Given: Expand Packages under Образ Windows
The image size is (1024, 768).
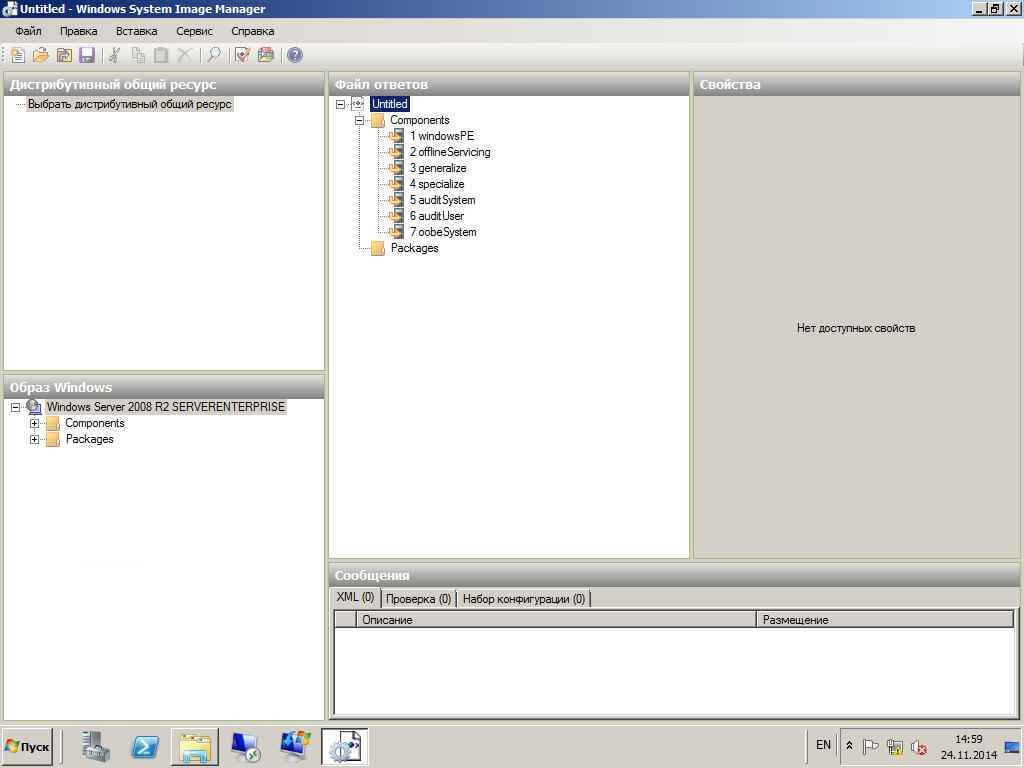Looking at the screenshot, I should [x=35, y=440].
